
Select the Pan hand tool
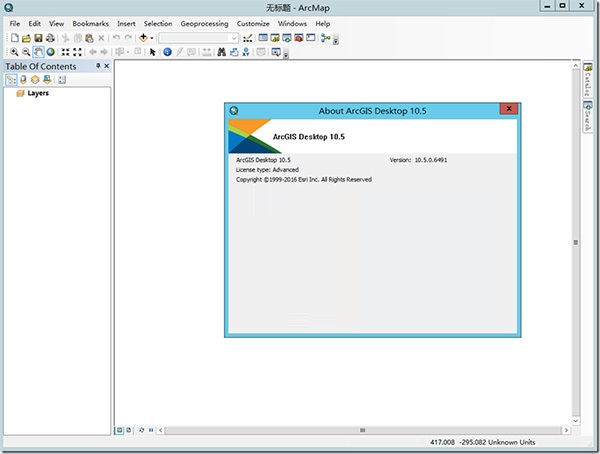(38, 52)
